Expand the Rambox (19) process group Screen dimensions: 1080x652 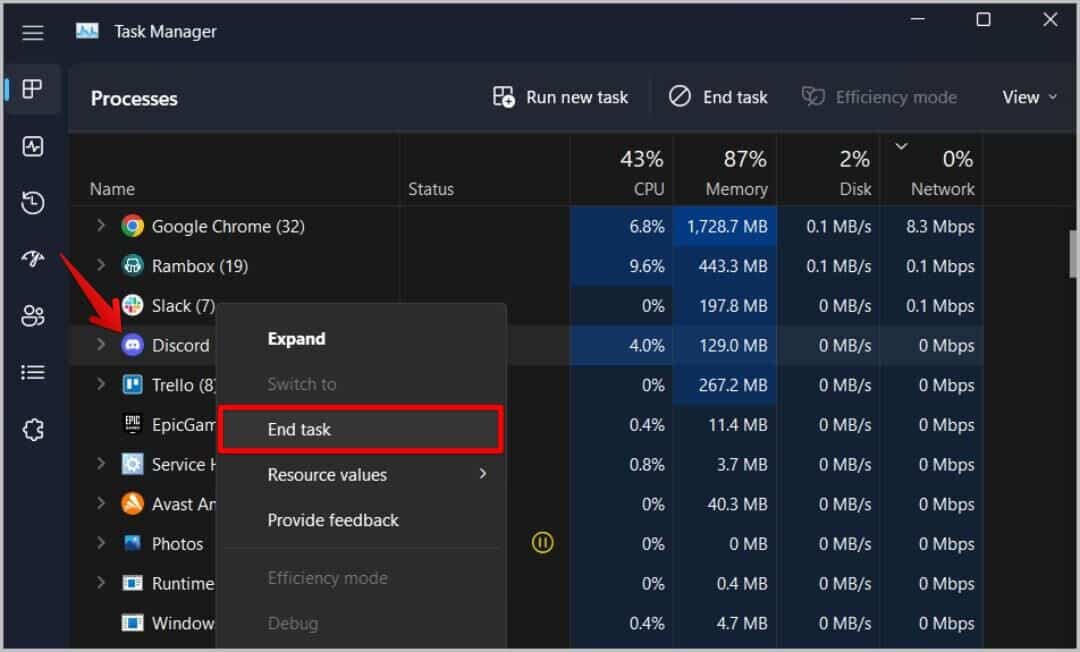101,265
